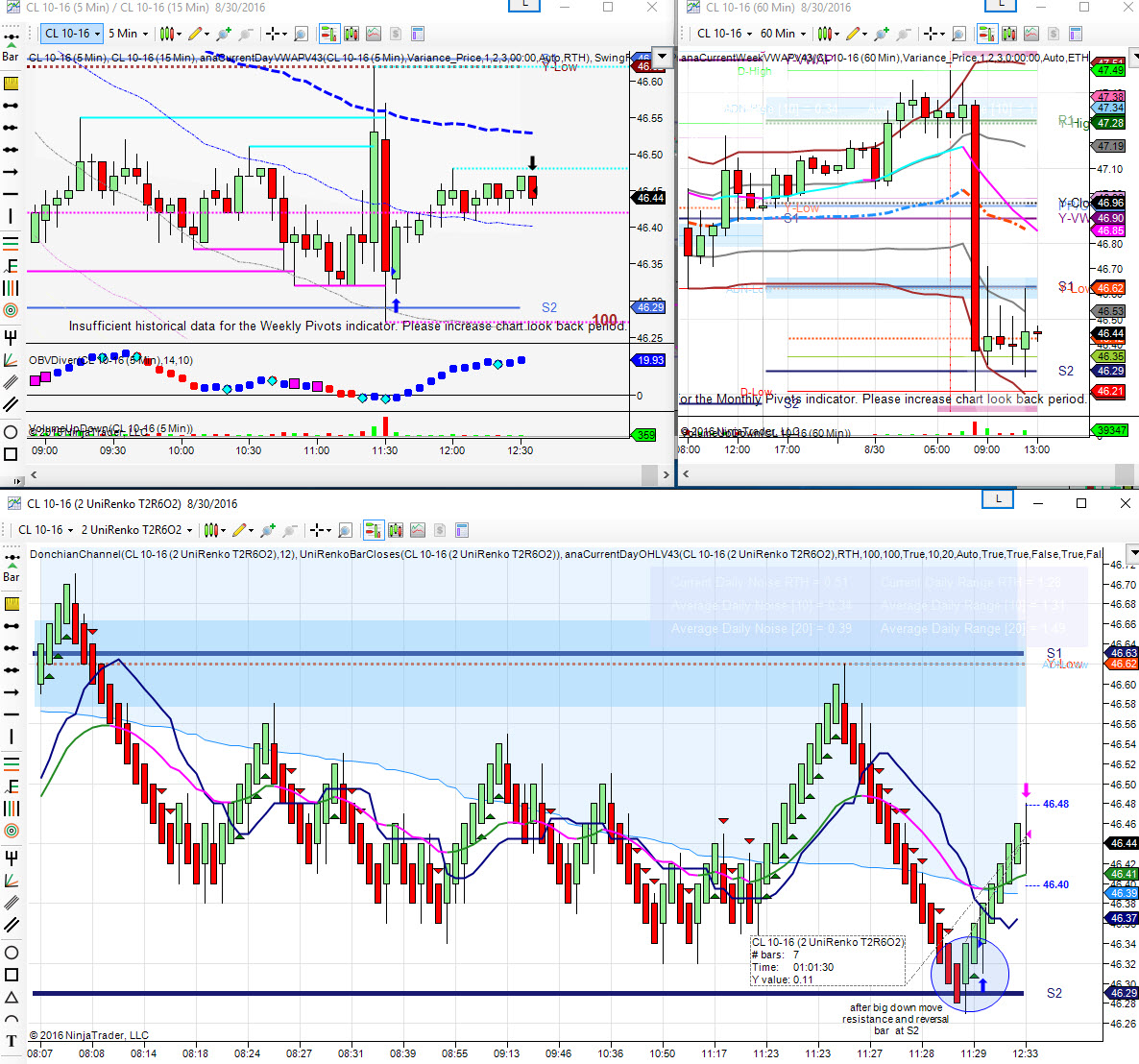Expand drawing tools pencil dropdown in UniRenko chart
The width and height of the screenshot is (1139, 1064).
coord(252,531)
